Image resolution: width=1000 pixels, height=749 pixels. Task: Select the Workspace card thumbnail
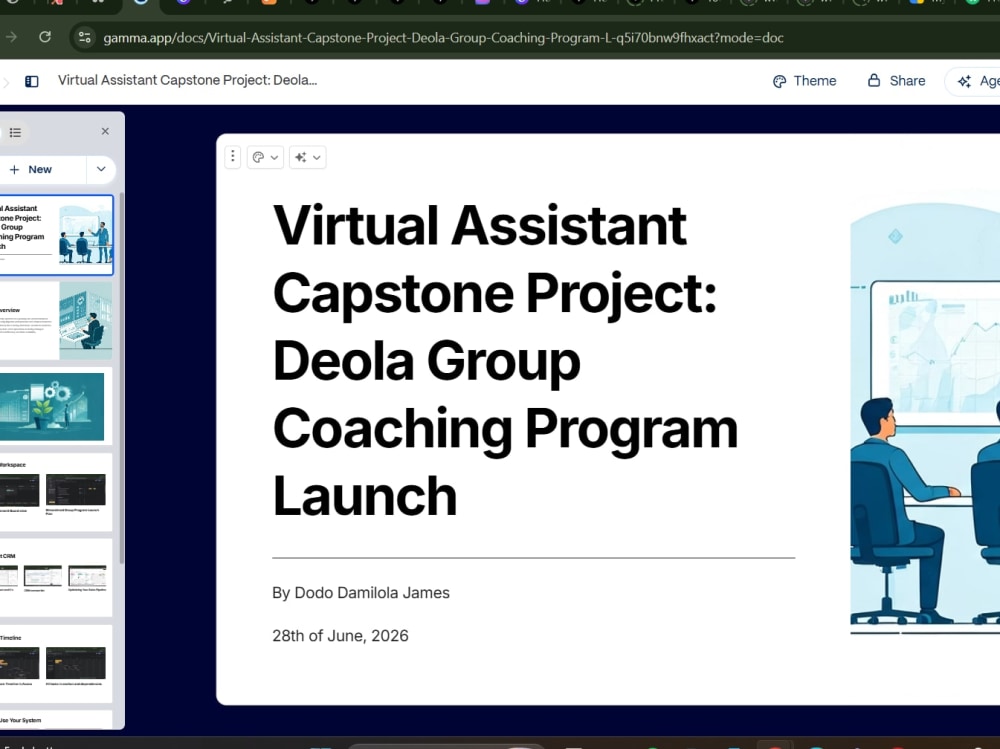pos(56,492)
